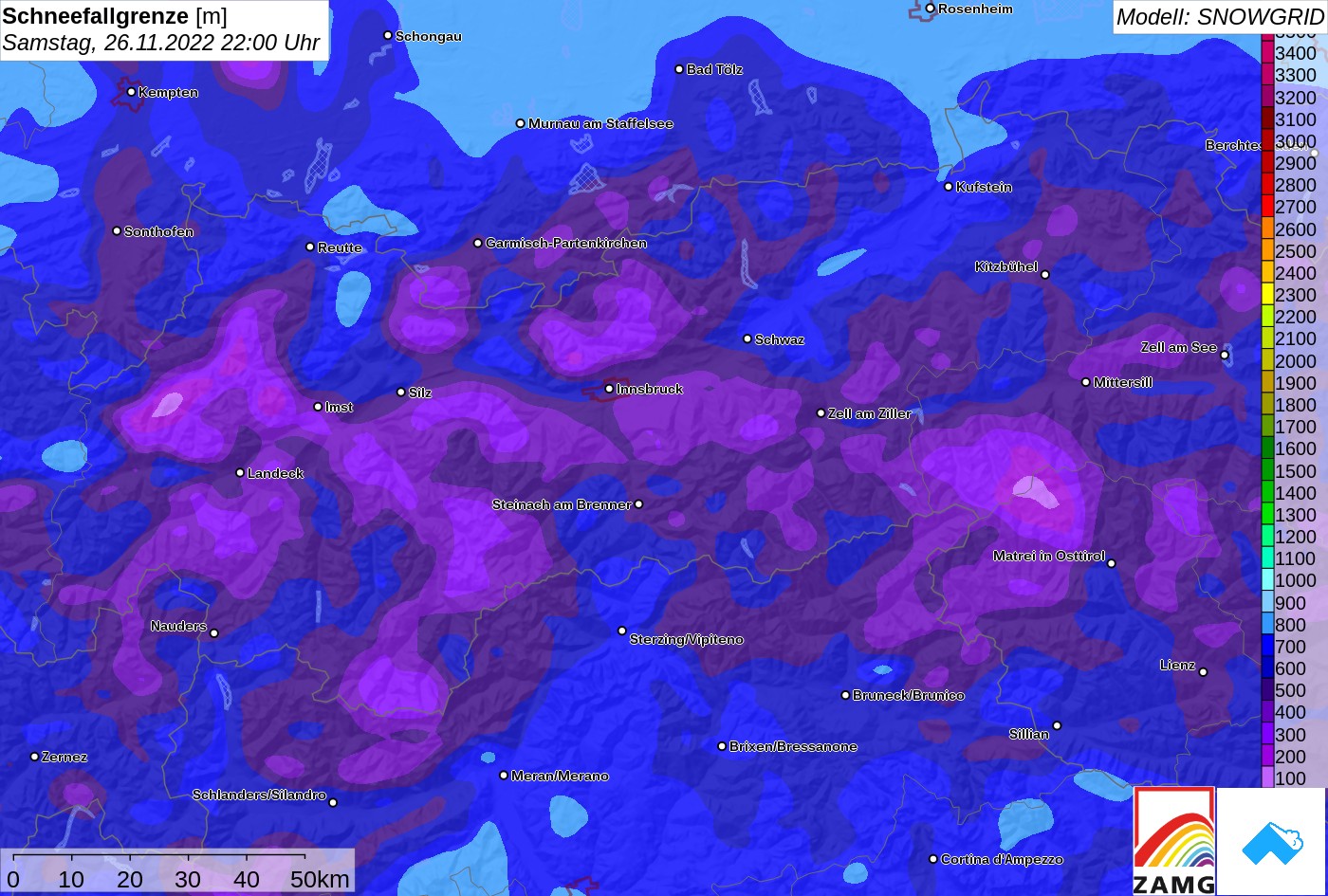Click the Matrei in Osttirol label
Screen dimensions: 1328x896
point(1049,556)
